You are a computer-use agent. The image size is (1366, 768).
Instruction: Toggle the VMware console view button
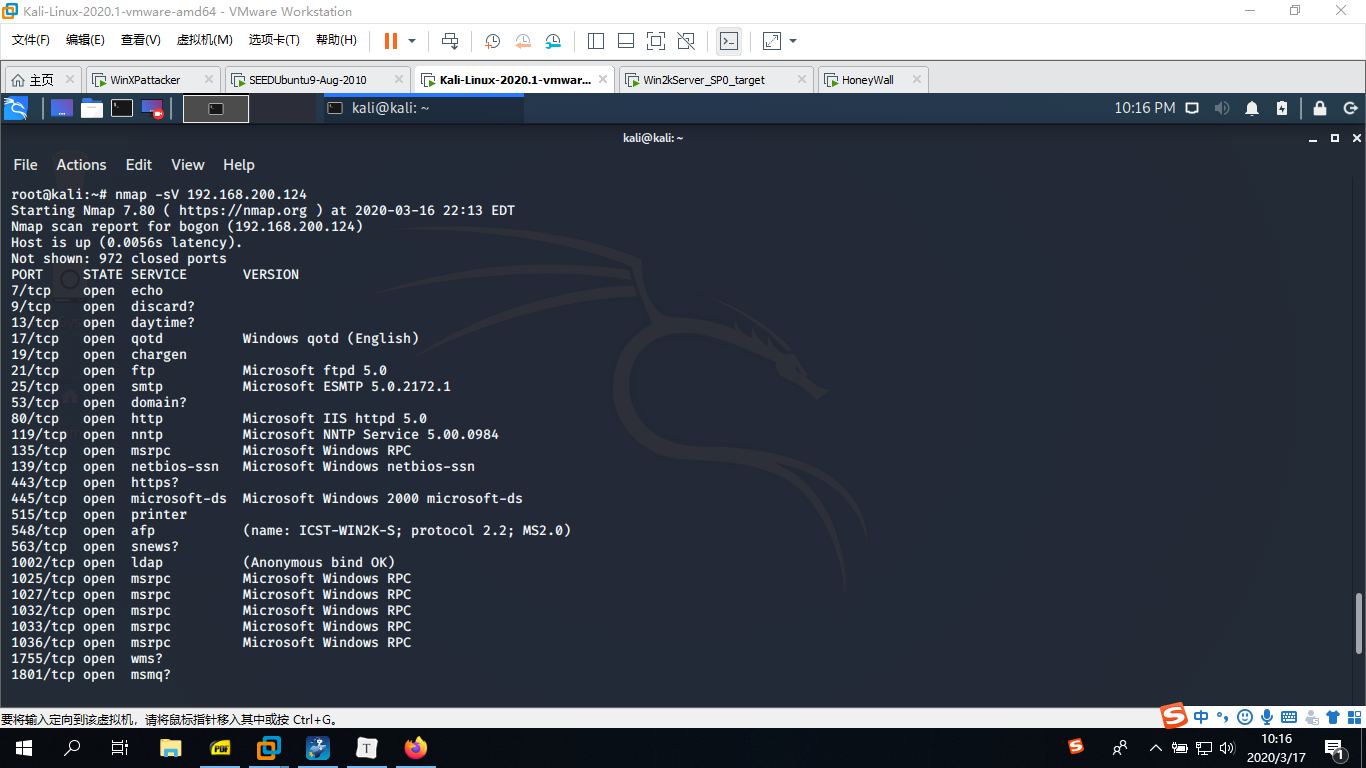729,41
